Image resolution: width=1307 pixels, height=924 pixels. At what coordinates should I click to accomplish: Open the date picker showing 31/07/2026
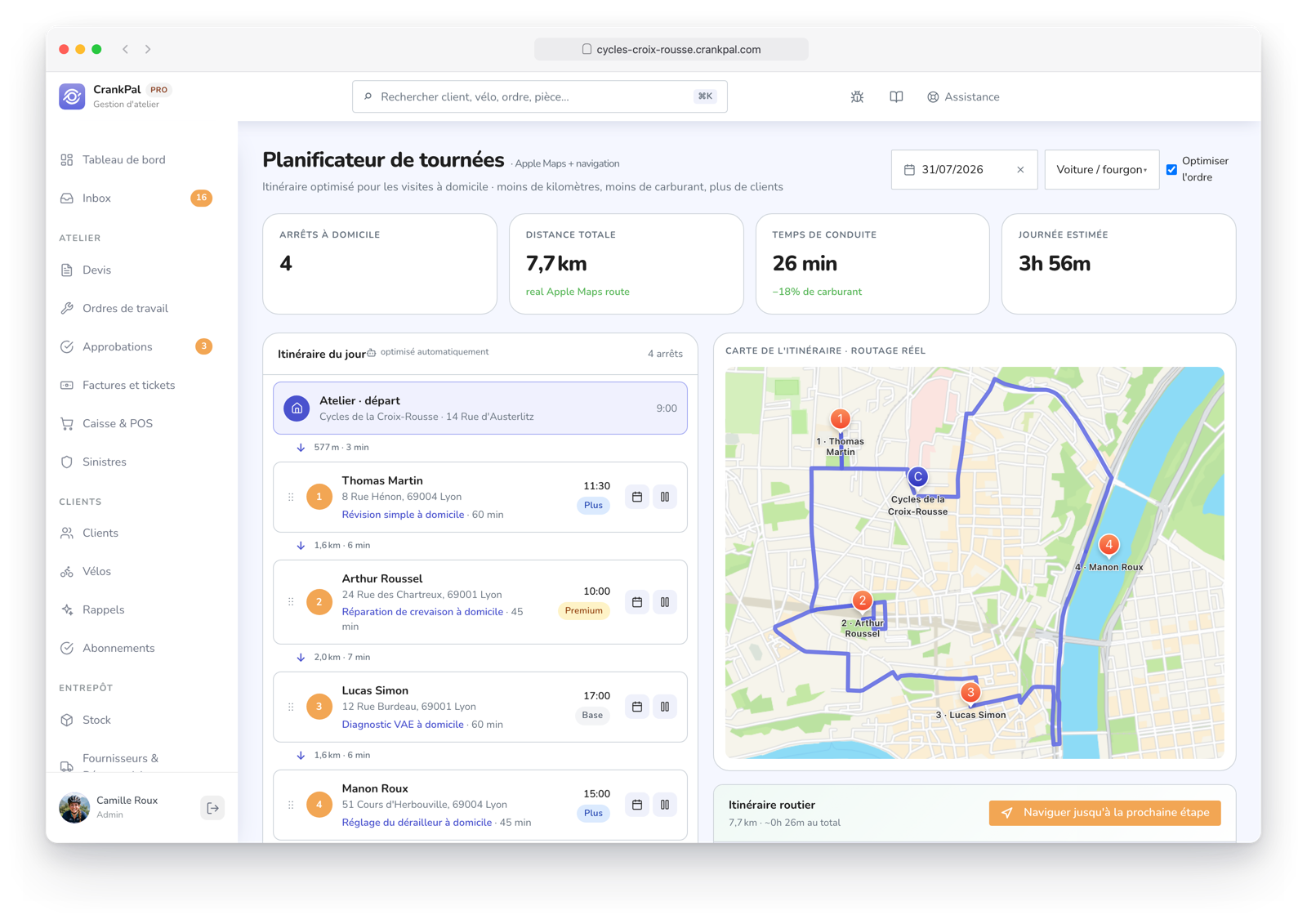[964, 170]
